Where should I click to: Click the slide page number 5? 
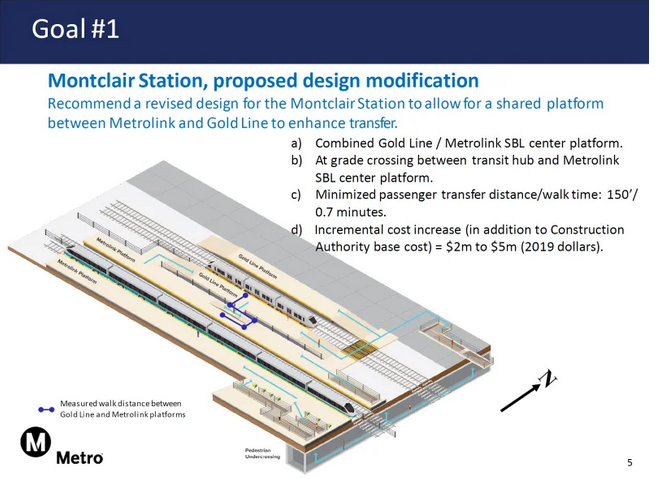pos(630,463)
